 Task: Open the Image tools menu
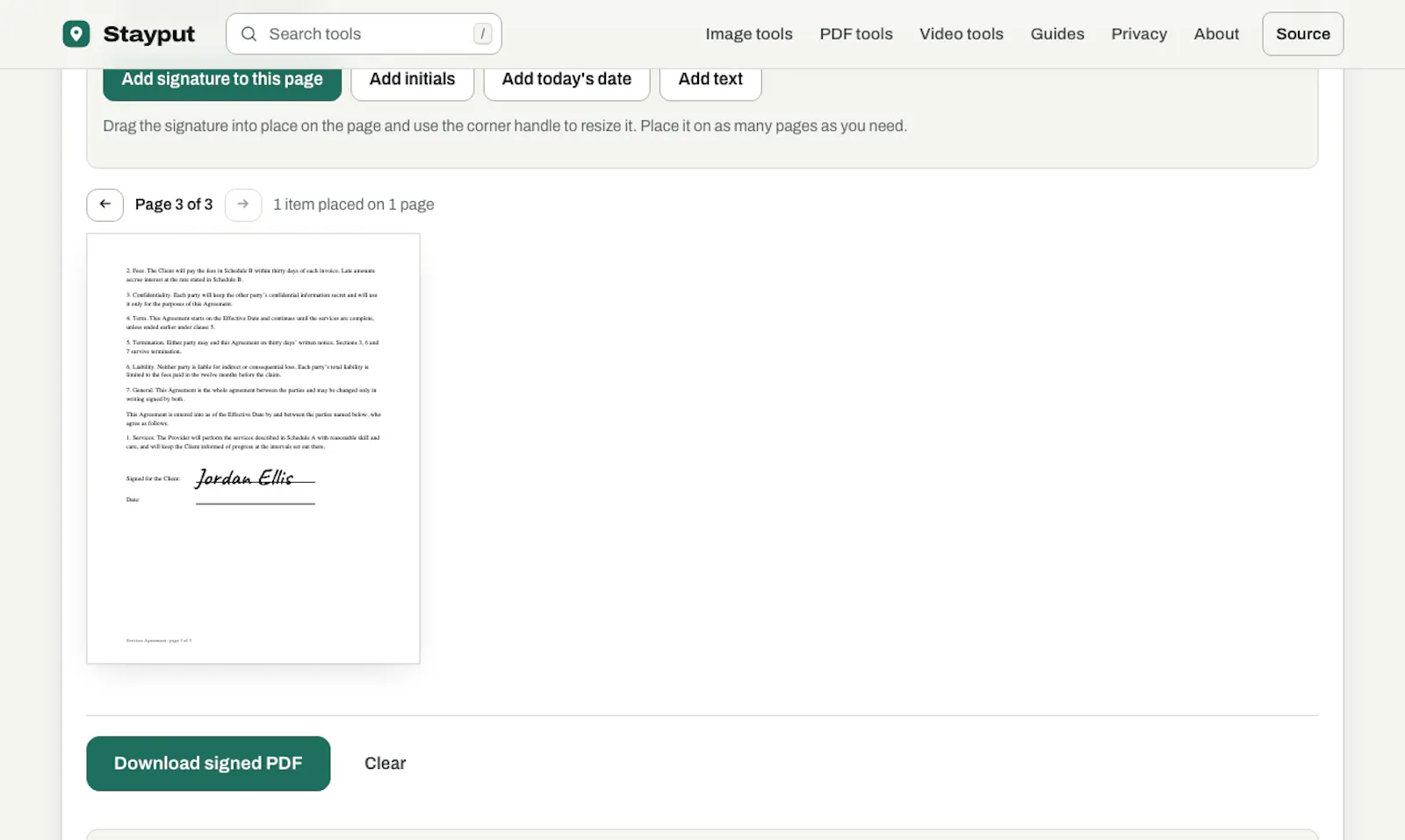749,34
